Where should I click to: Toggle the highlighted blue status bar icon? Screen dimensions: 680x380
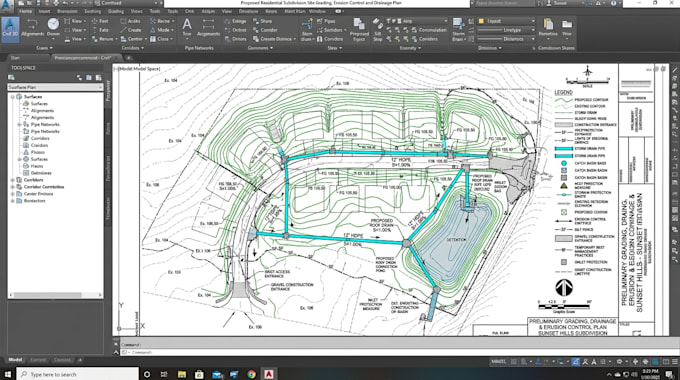[575, 361]
